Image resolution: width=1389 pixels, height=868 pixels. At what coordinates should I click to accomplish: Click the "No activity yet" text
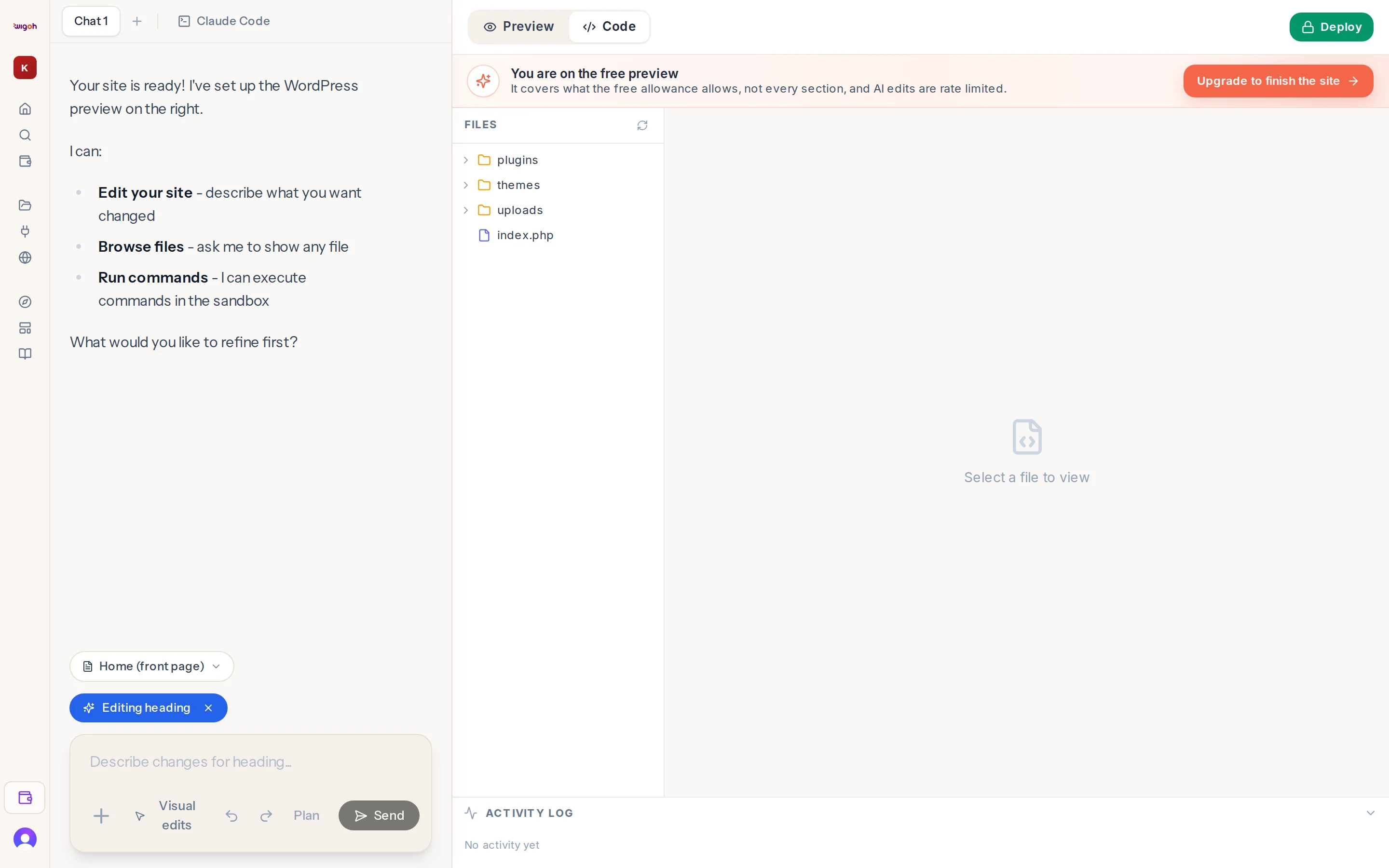(x=502, y=845)
